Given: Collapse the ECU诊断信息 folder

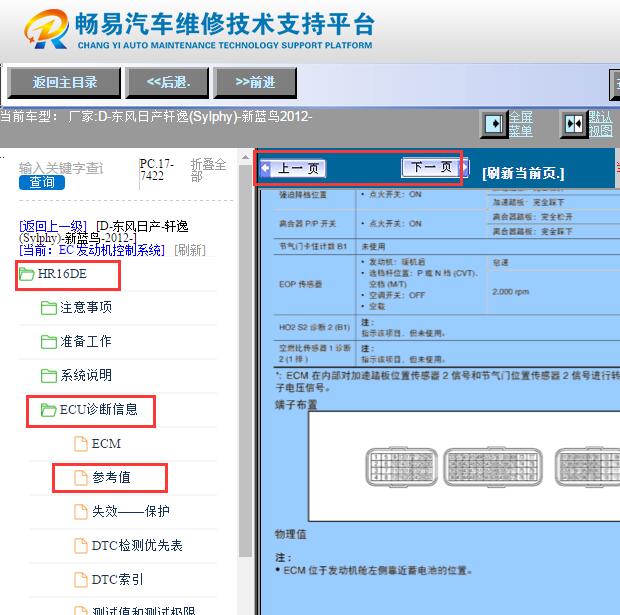Looking at the screenshot, I should [99, 409].
